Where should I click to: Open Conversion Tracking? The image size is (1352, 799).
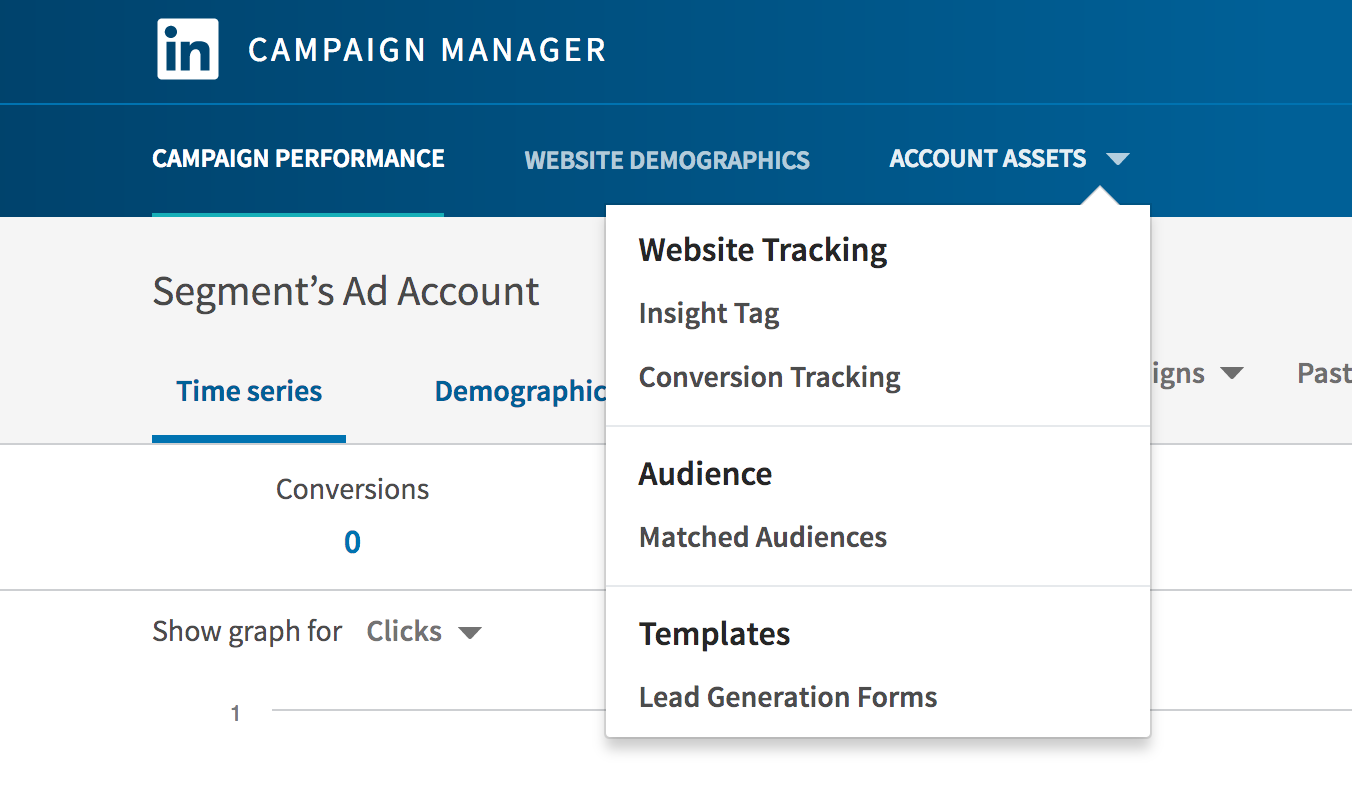(x=769, y=377)
